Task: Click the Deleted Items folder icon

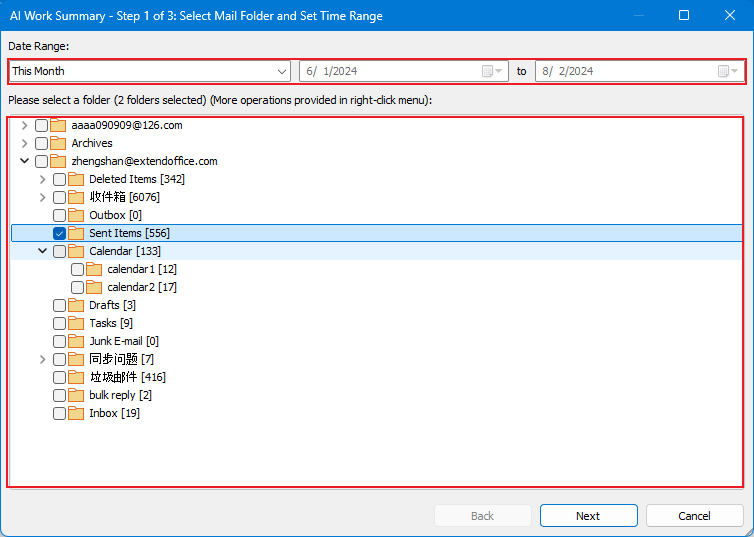Action: [x=77, y=179]
